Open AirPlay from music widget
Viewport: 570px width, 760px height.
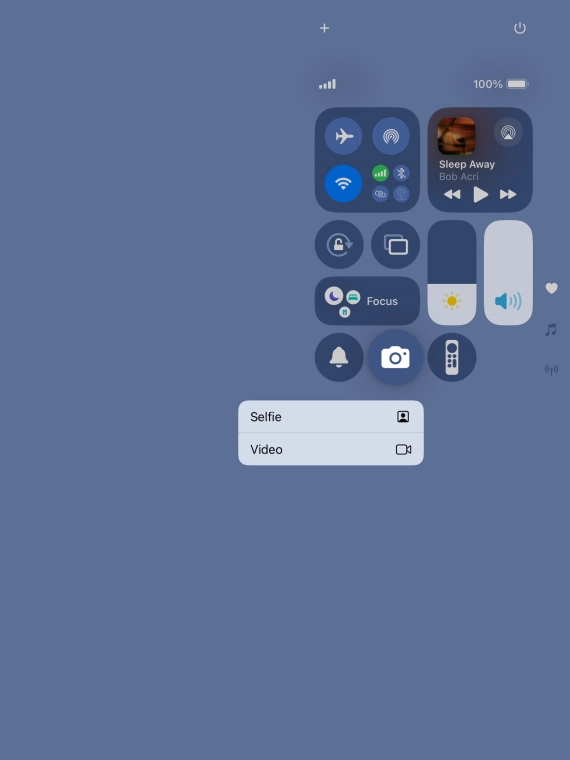coord(508,132)
